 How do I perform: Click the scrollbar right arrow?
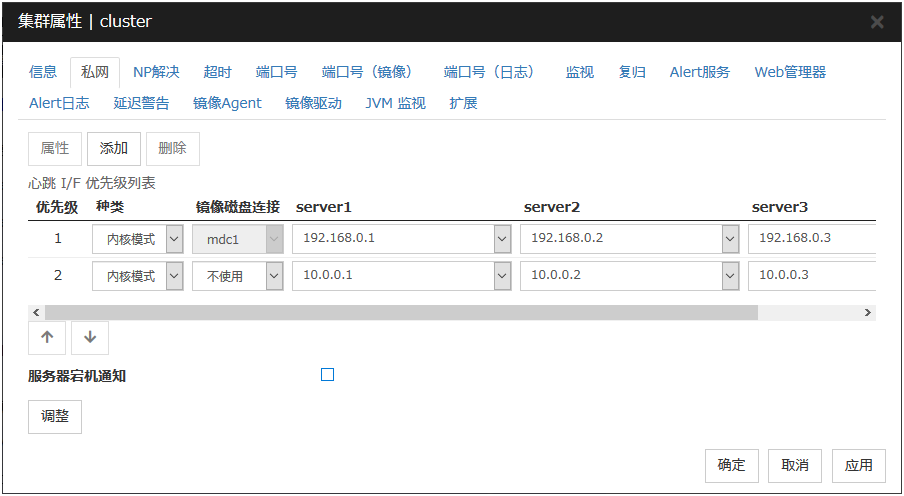[x=868, y=313]
